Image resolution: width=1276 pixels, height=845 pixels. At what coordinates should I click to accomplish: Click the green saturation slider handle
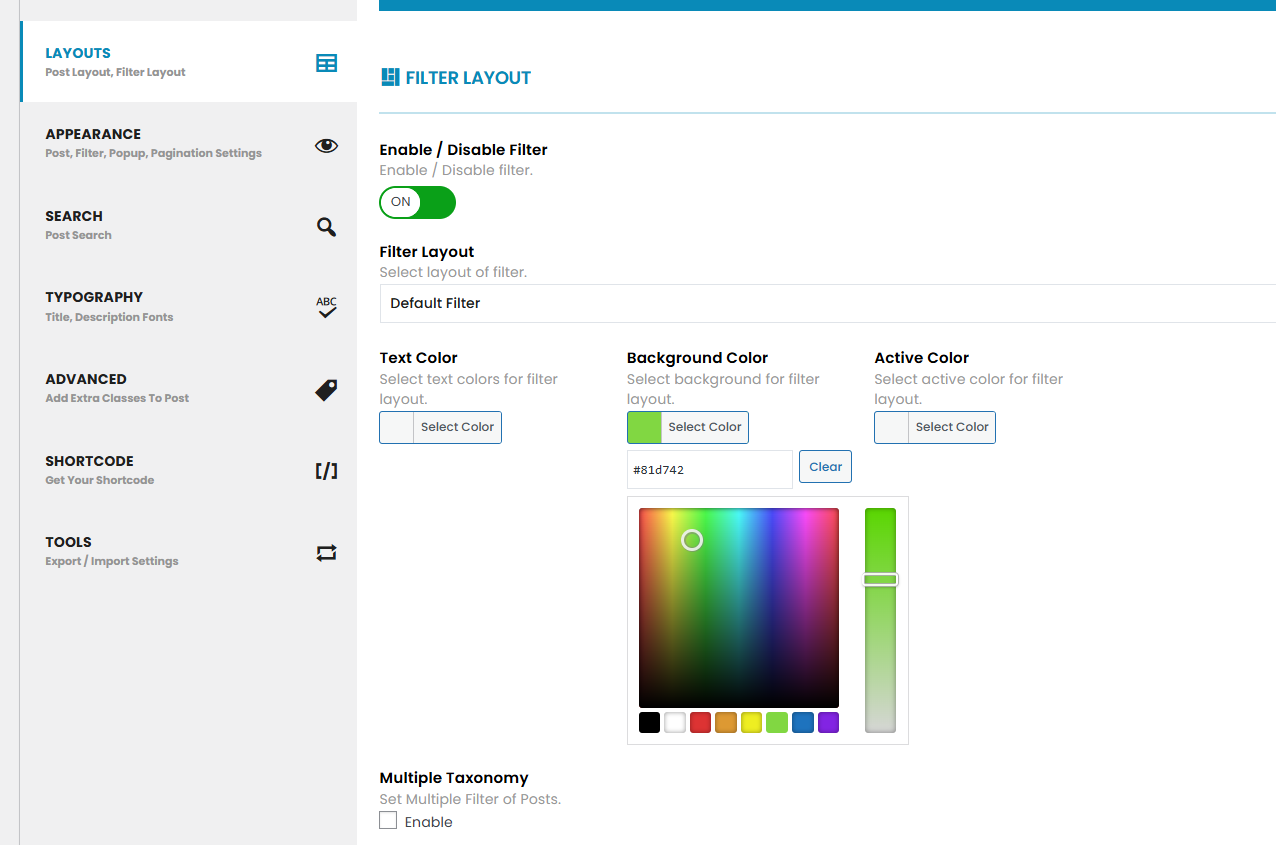tap(881, 580)
